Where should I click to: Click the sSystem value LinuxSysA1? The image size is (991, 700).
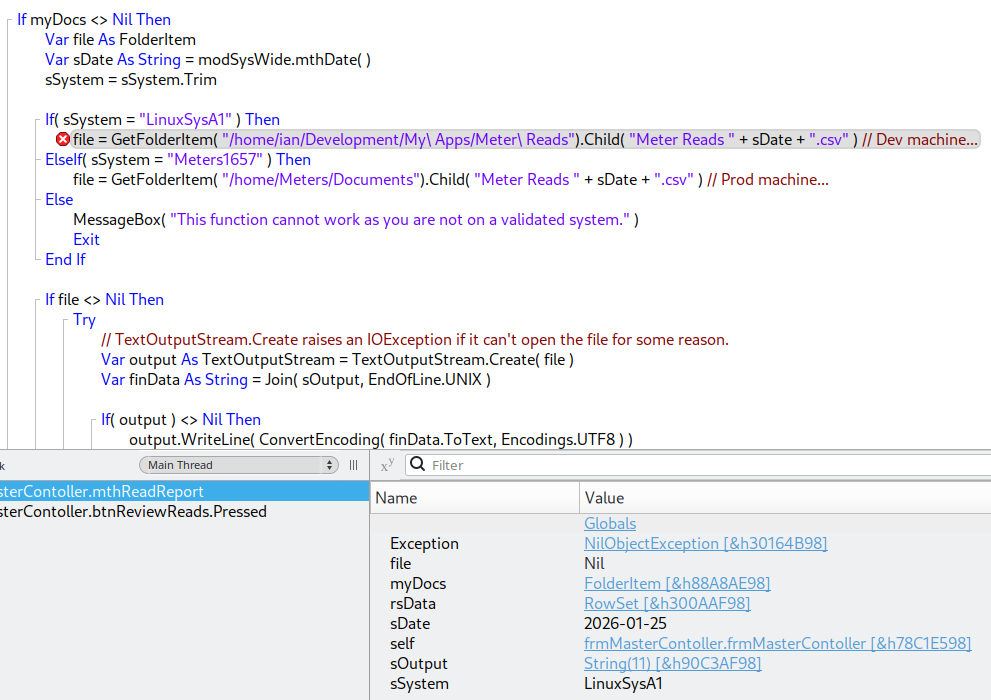tap(623, 684)
